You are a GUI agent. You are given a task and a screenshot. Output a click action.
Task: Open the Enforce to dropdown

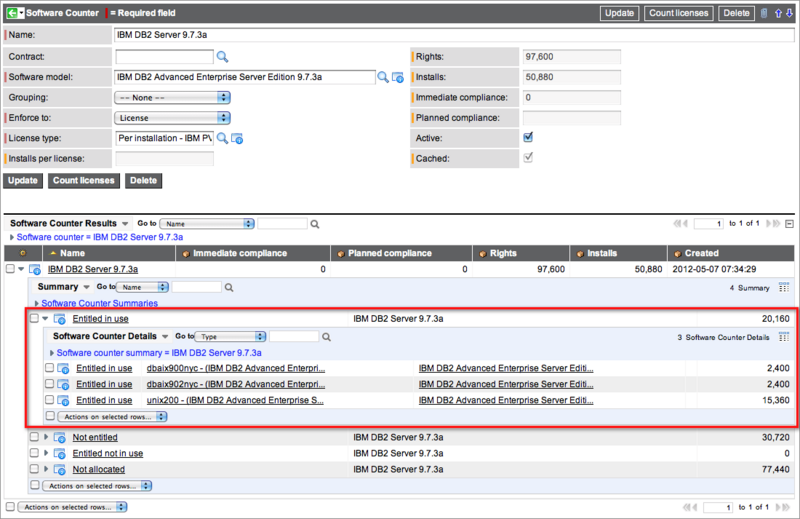pos(172,118)
